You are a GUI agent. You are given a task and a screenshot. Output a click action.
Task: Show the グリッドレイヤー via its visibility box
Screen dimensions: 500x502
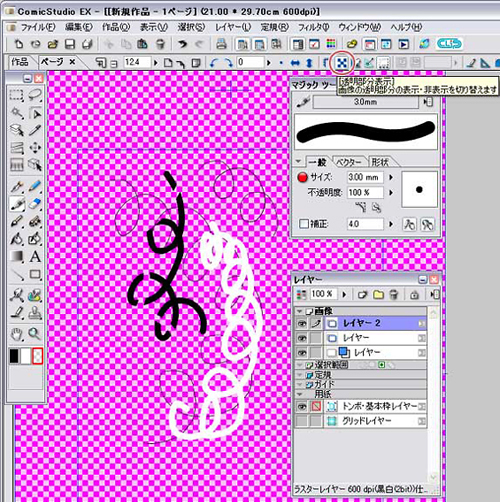click(302, 421)
